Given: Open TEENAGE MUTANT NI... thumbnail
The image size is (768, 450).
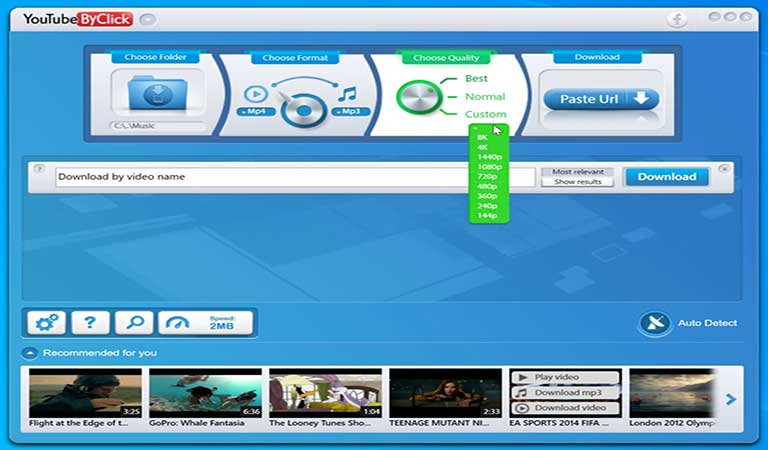Looking at the screenshot, I should click(445, 393).
